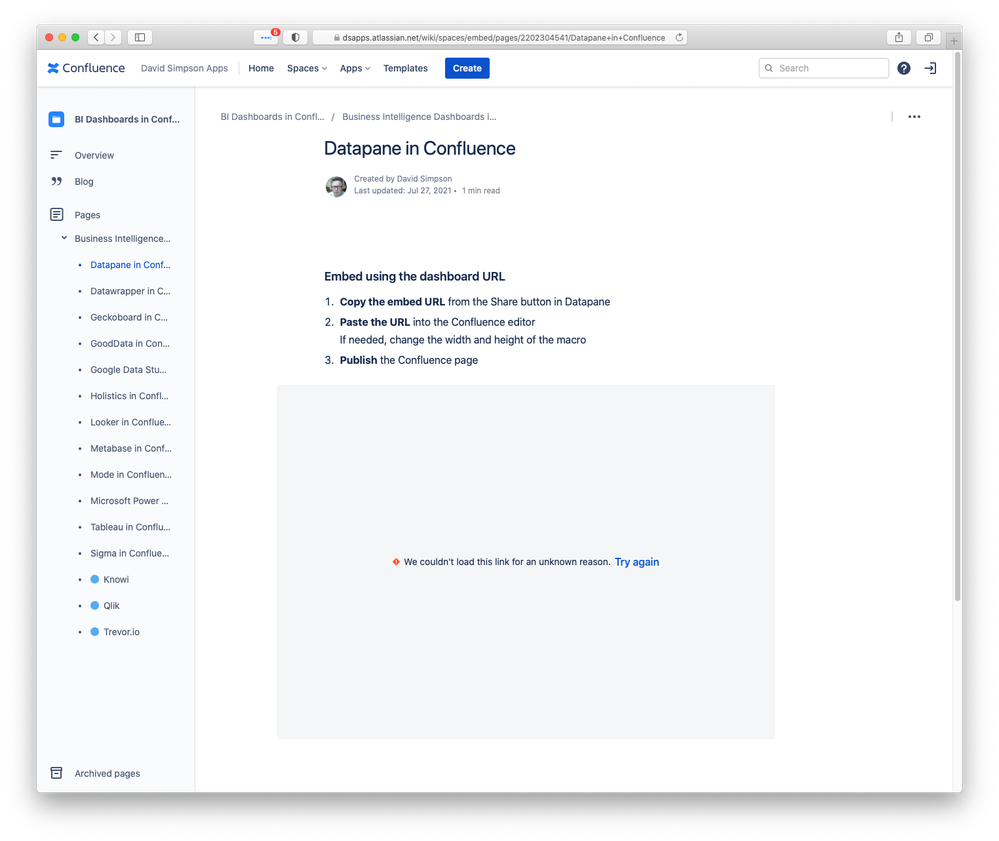Click the privacy shield icon
Viewport: 999px width, 841px height.
295,38
